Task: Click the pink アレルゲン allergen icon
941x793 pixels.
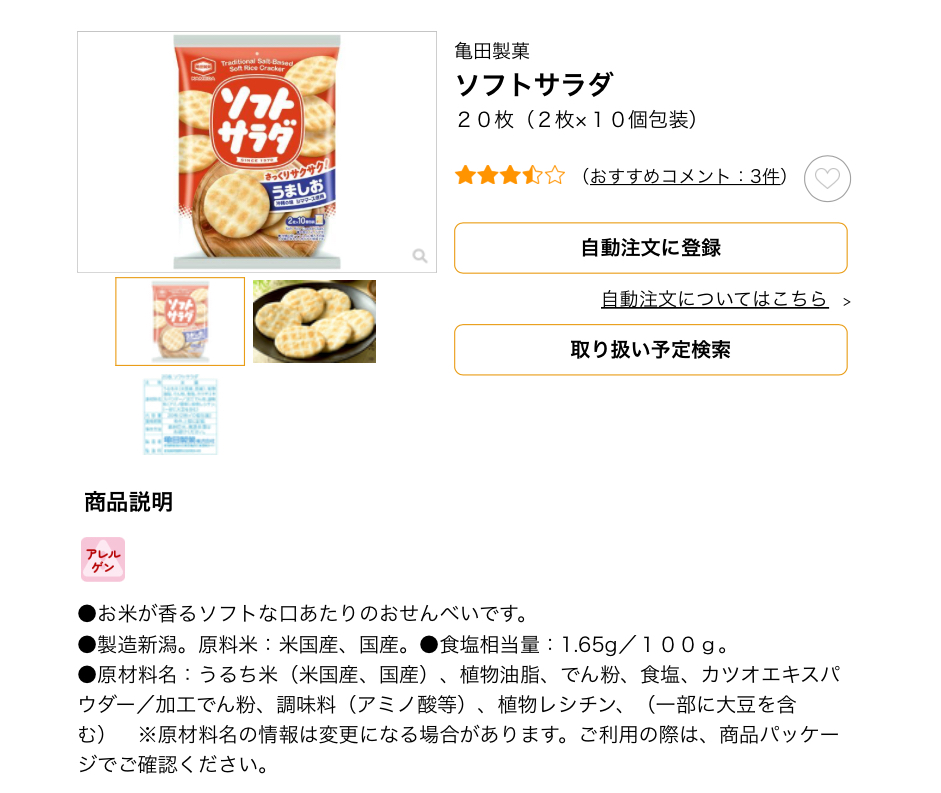Action: point(102,559)
